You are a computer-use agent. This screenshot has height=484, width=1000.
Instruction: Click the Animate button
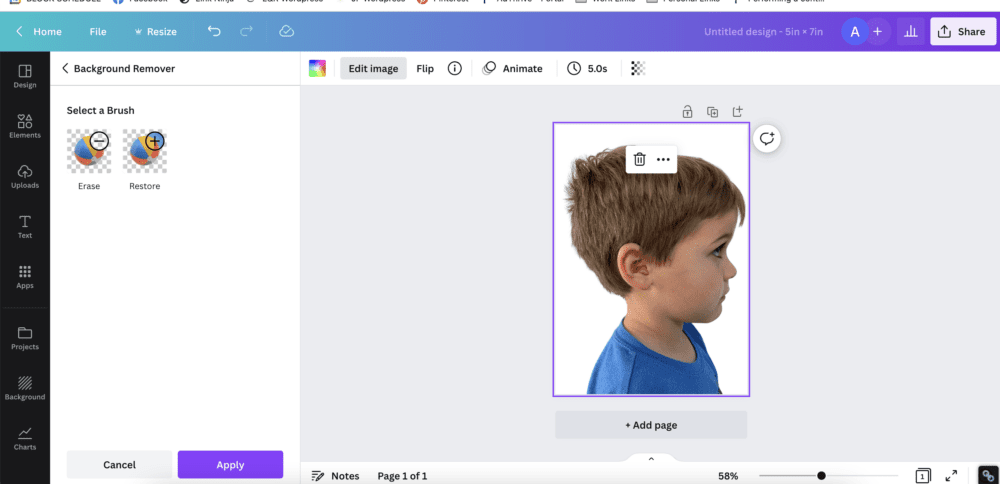tap(513, 68)
